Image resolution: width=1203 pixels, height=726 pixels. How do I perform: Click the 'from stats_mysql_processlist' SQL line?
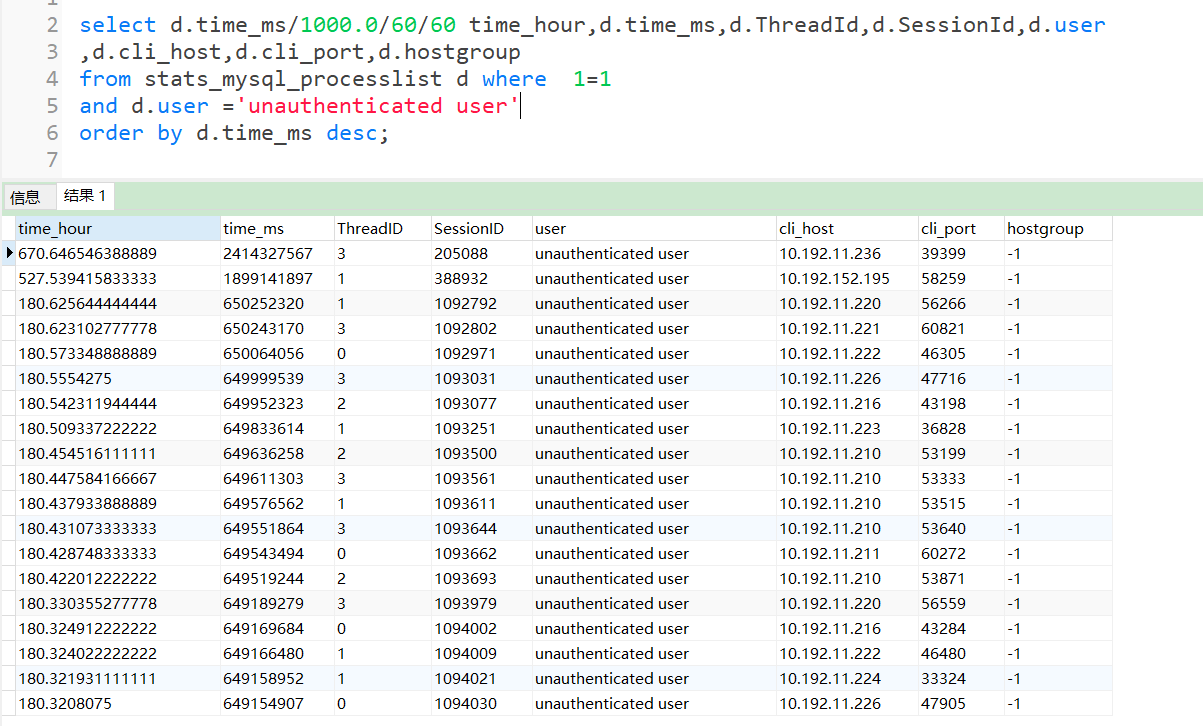[x=345, y=79]
